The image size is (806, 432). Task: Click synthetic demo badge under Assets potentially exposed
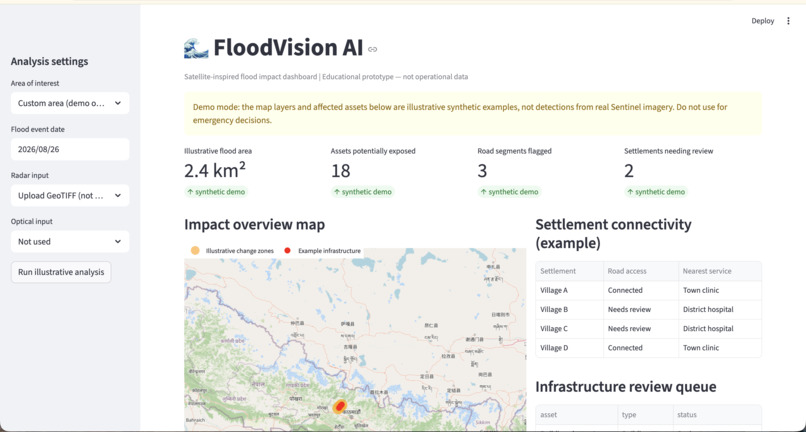tap(363, 192)
